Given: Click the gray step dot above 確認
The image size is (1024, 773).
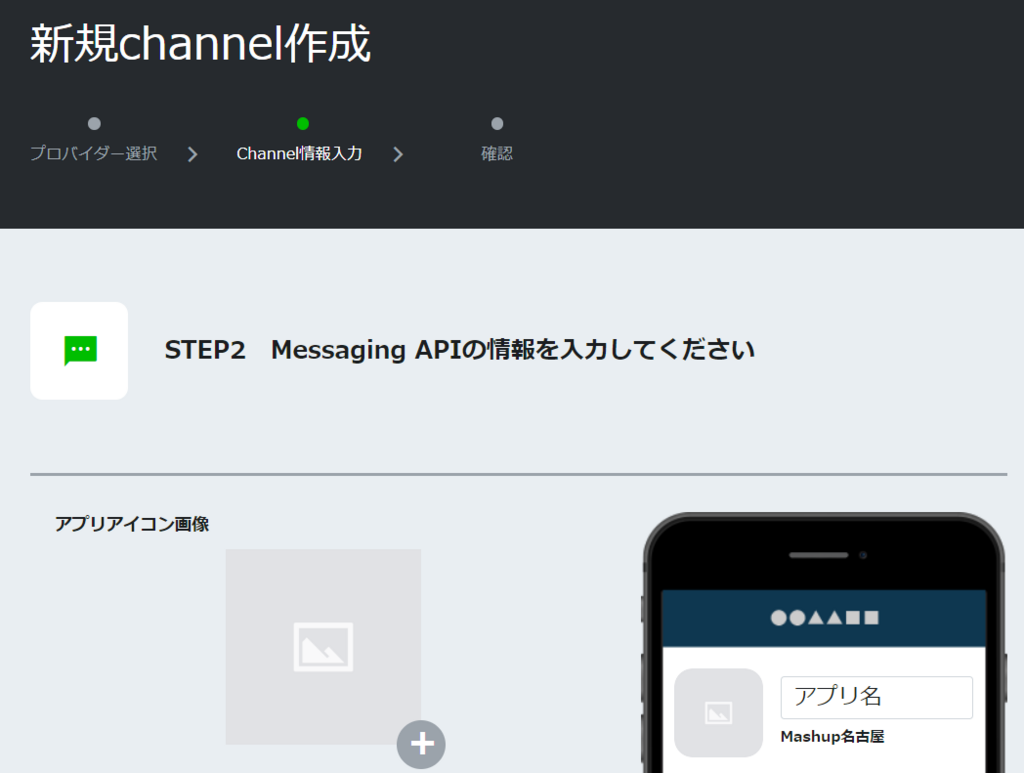Looking at the screenshot, I should (x=497, y=124).
